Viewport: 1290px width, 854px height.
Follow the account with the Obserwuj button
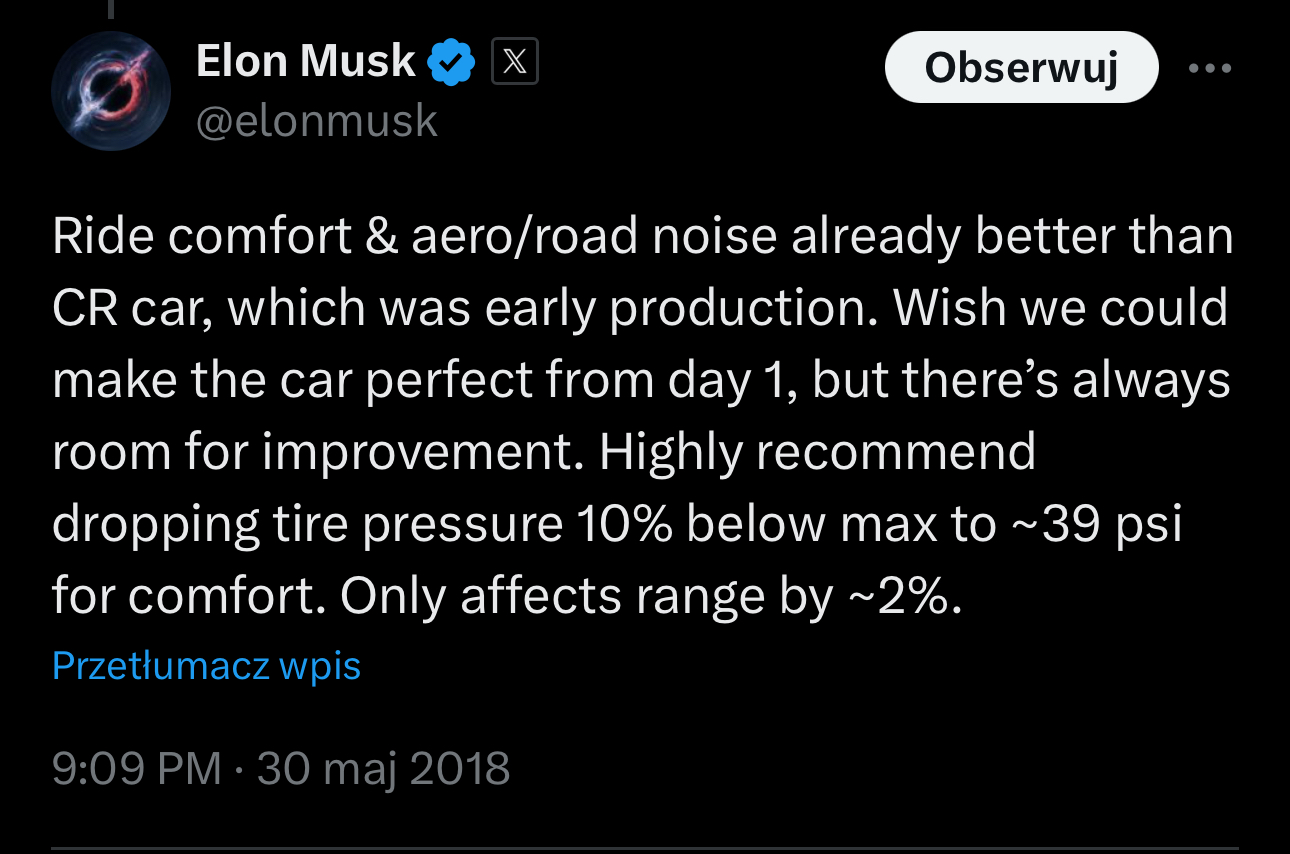tap(1022, 68)
